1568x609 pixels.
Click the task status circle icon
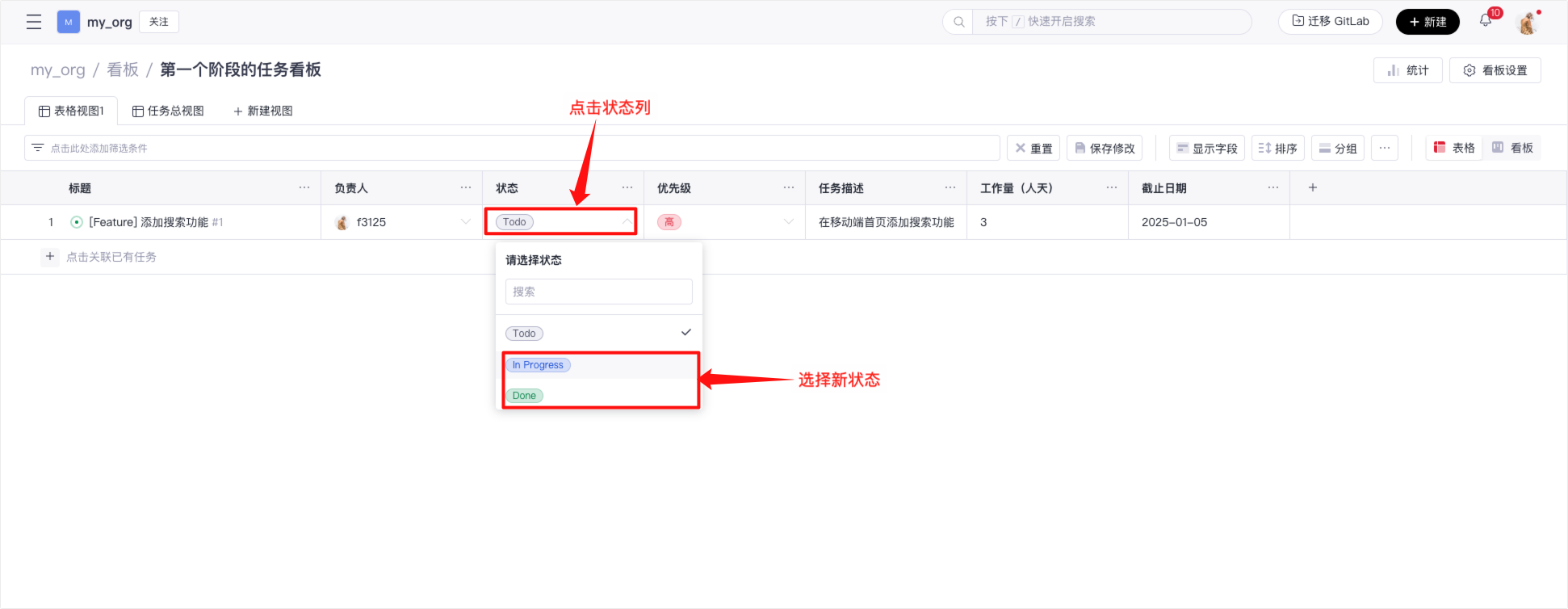pyautogui.click(x=77, y=222)
